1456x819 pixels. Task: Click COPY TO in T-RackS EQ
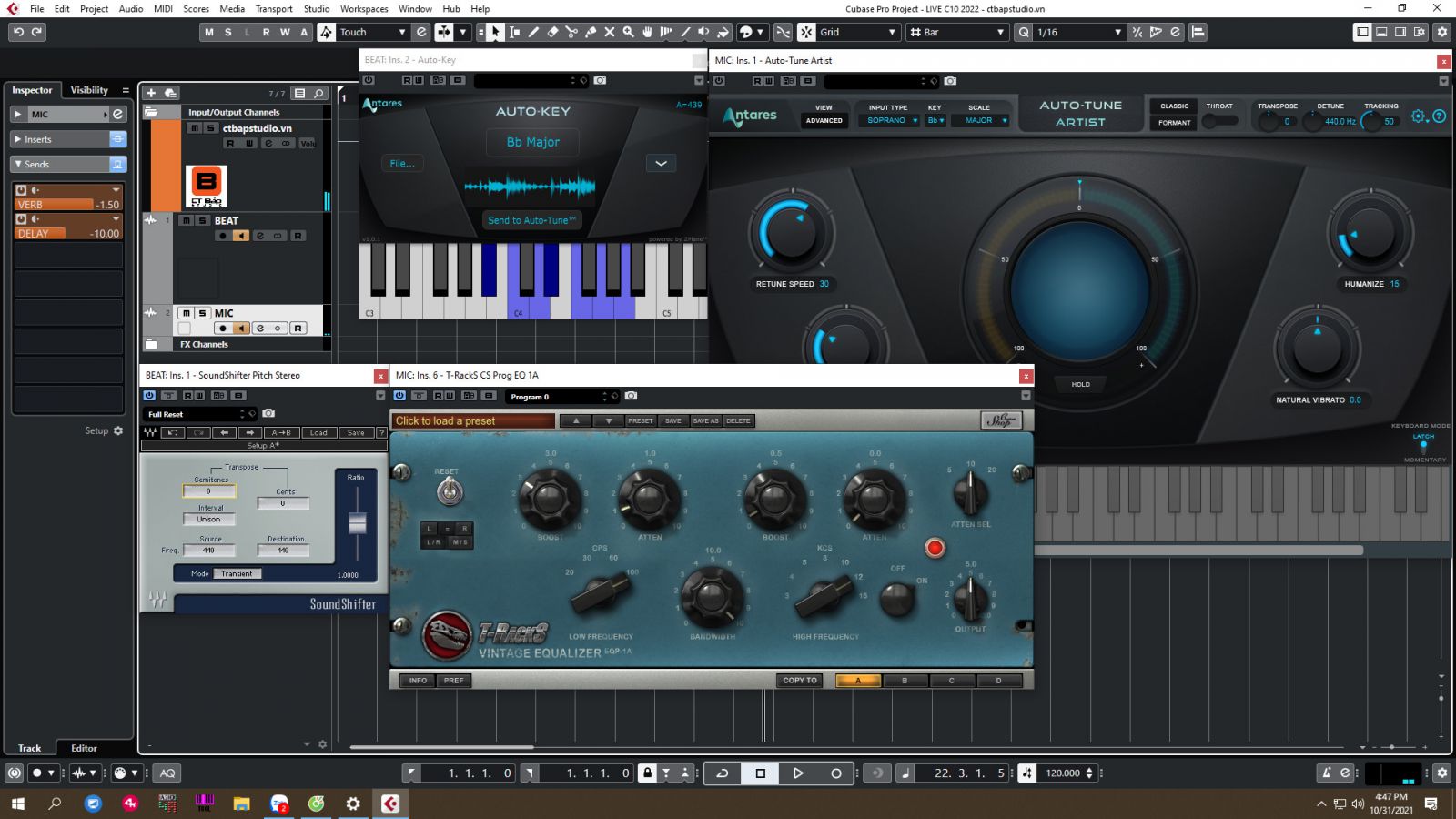tap(800, 680)
